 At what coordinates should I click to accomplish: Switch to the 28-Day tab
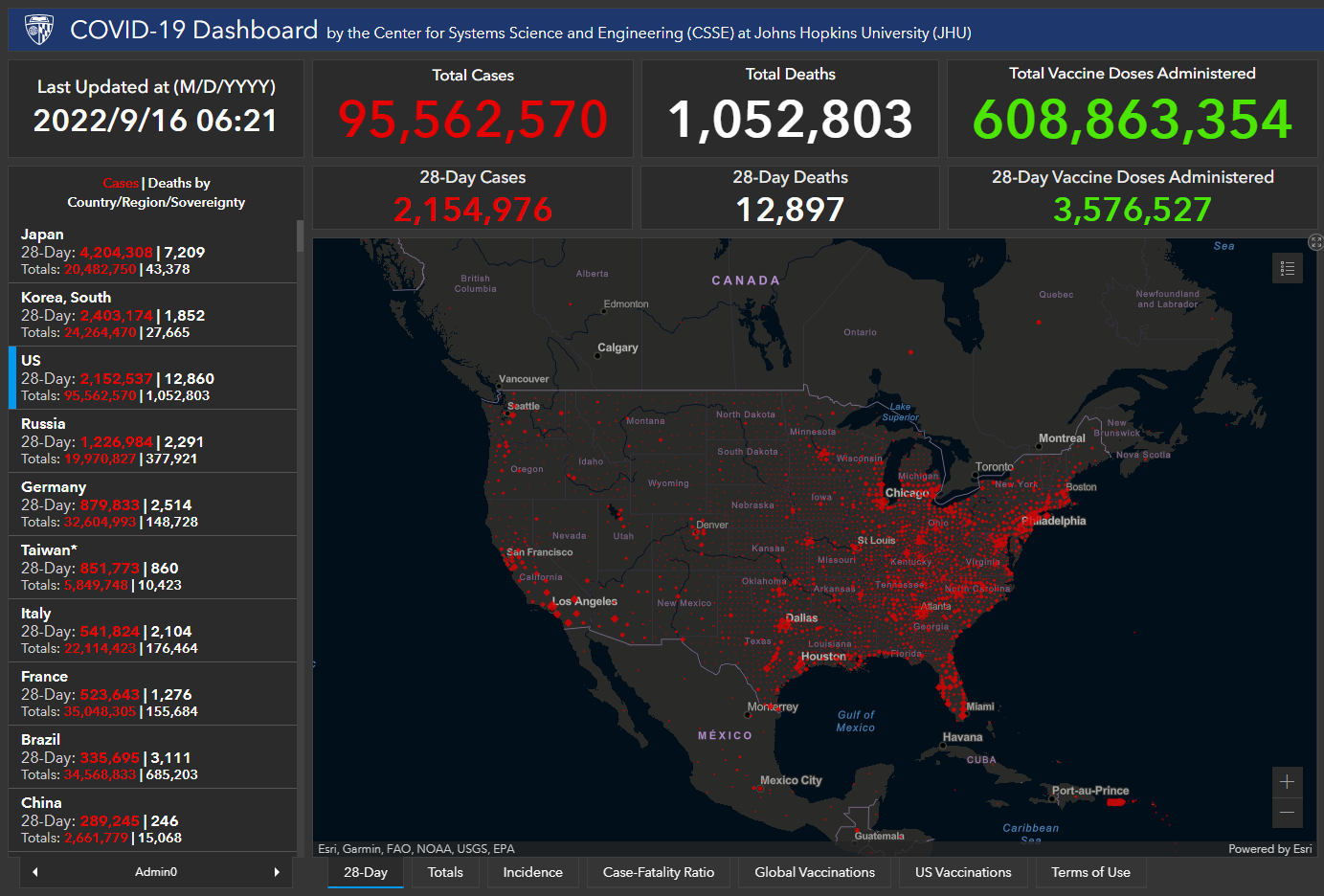pos(366,872)
